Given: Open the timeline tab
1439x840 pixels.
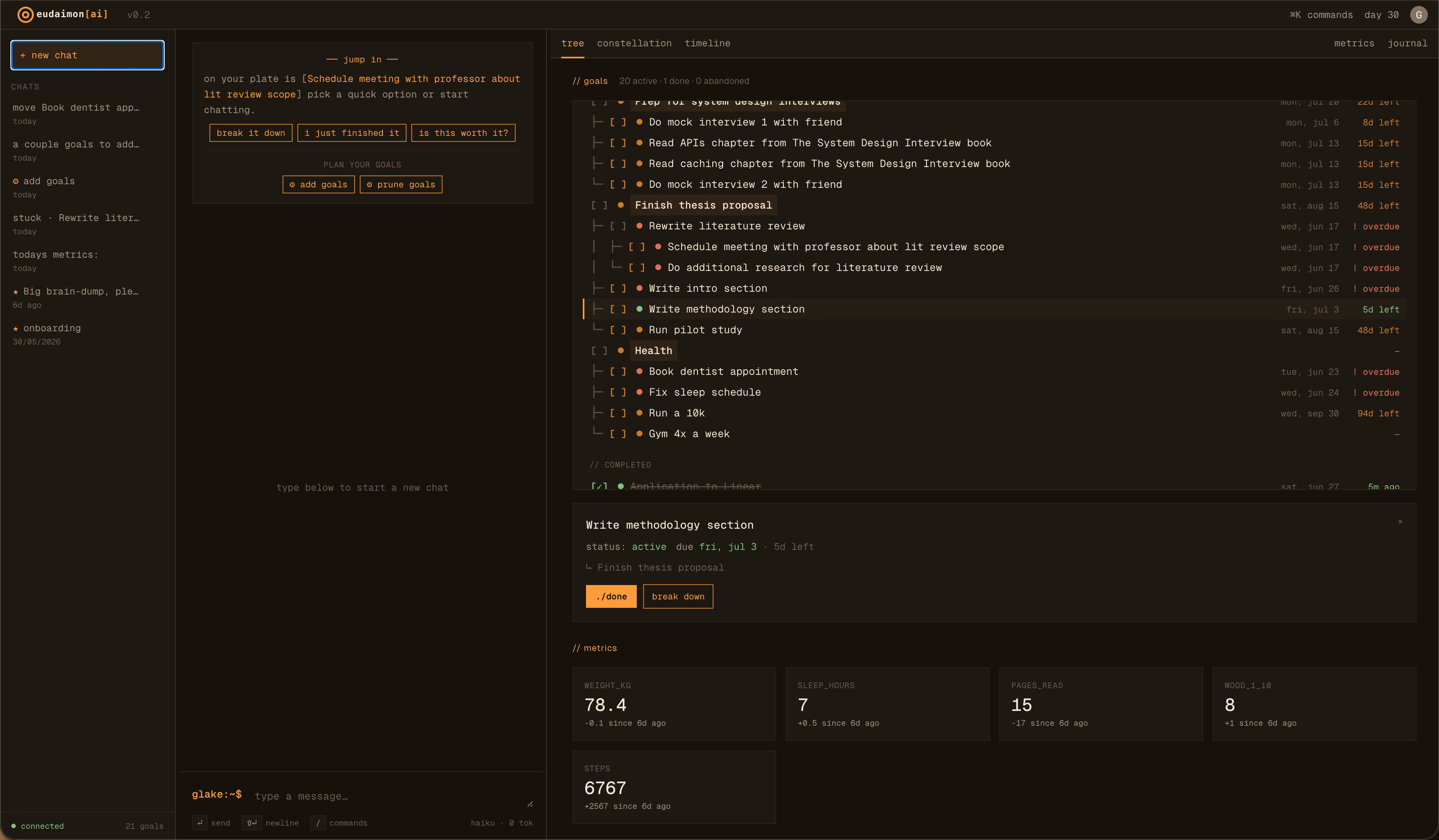Looking at the screenshot, I should coord(707,44).
